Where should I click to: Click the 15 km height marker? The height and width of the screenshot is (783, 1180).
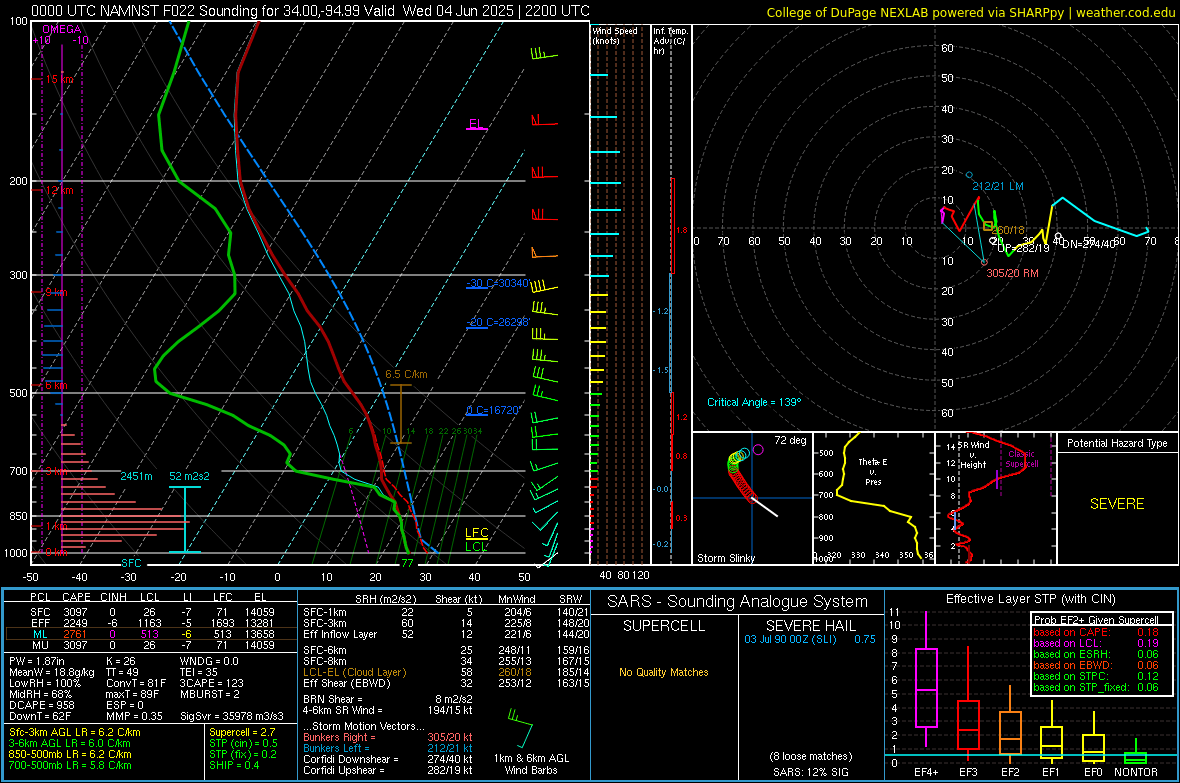click(59, 79)
